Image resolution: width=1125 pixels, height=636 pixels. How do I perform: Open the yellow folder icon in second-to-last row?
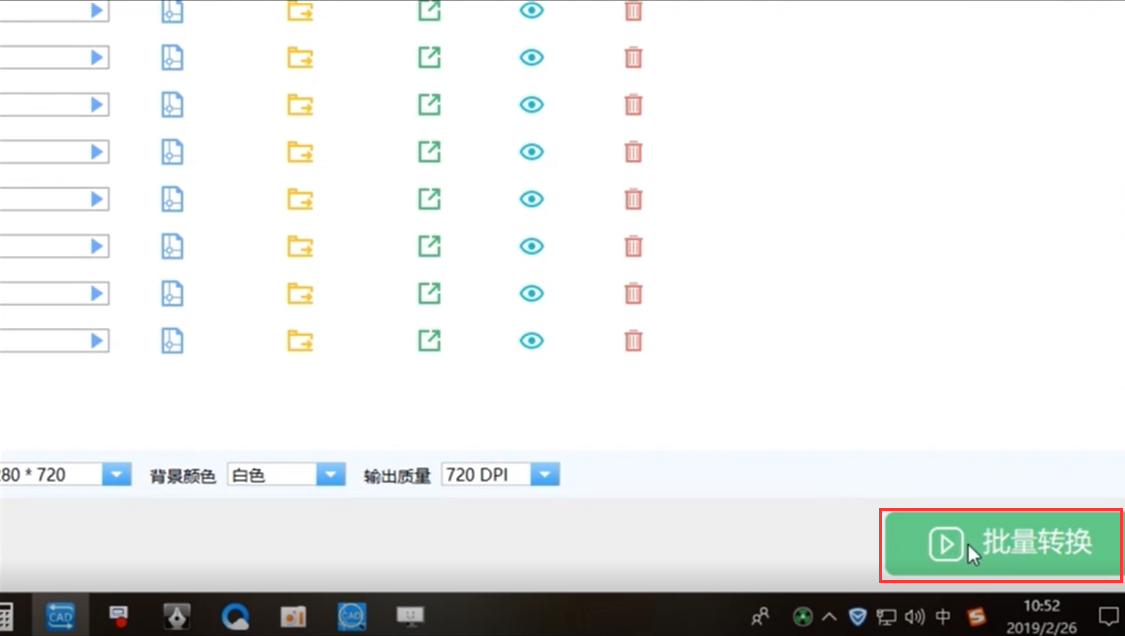300,294
